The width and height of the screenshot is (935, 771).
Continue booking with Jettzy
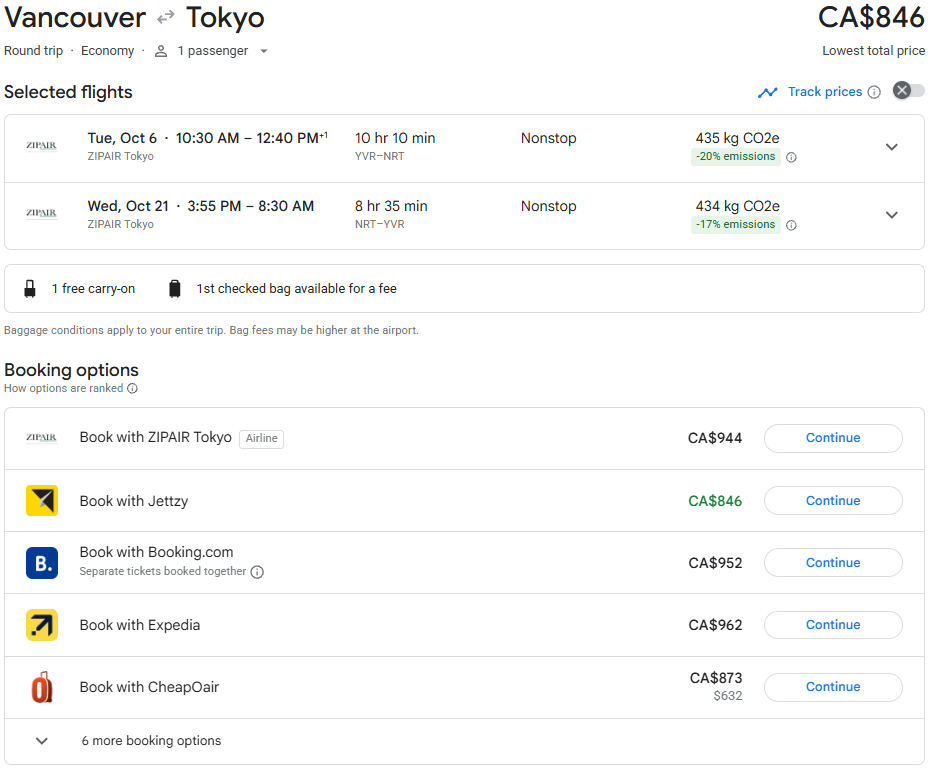pos(833,501)
